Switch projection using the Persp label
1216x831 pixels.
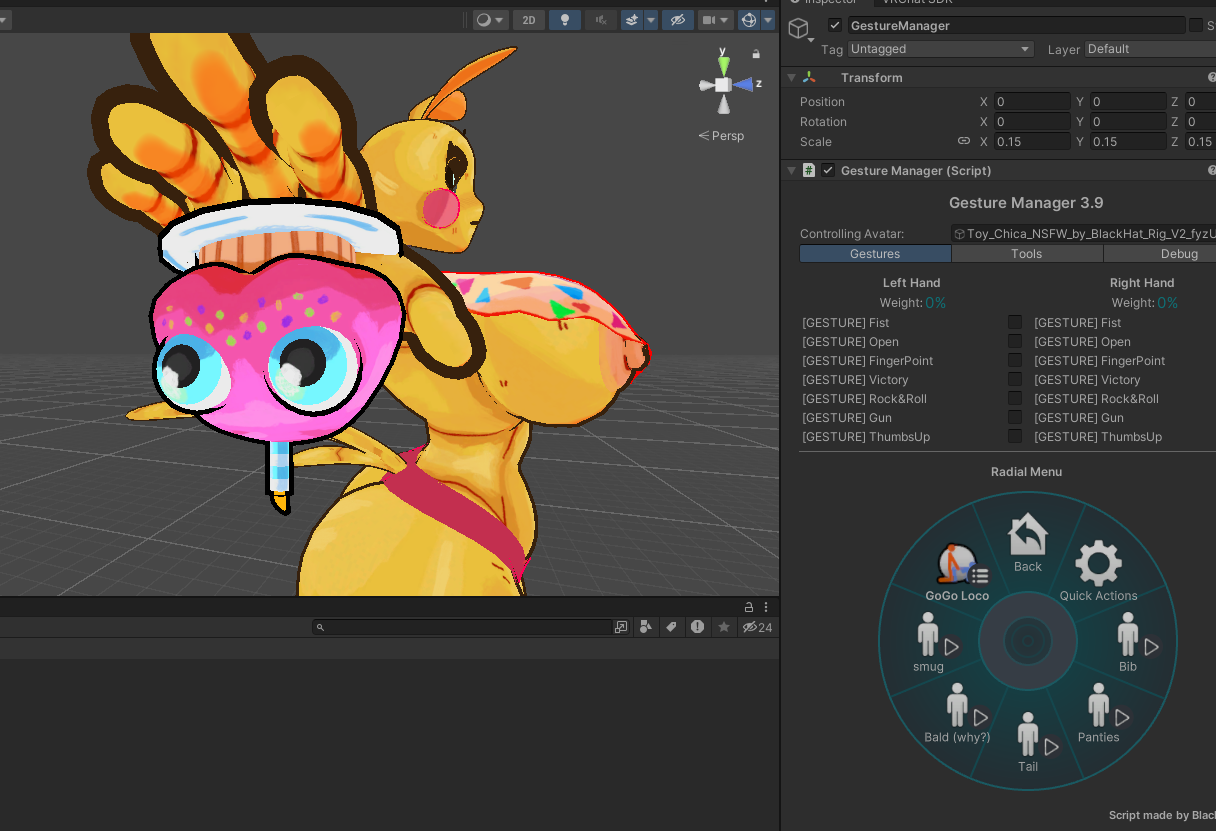721,136
